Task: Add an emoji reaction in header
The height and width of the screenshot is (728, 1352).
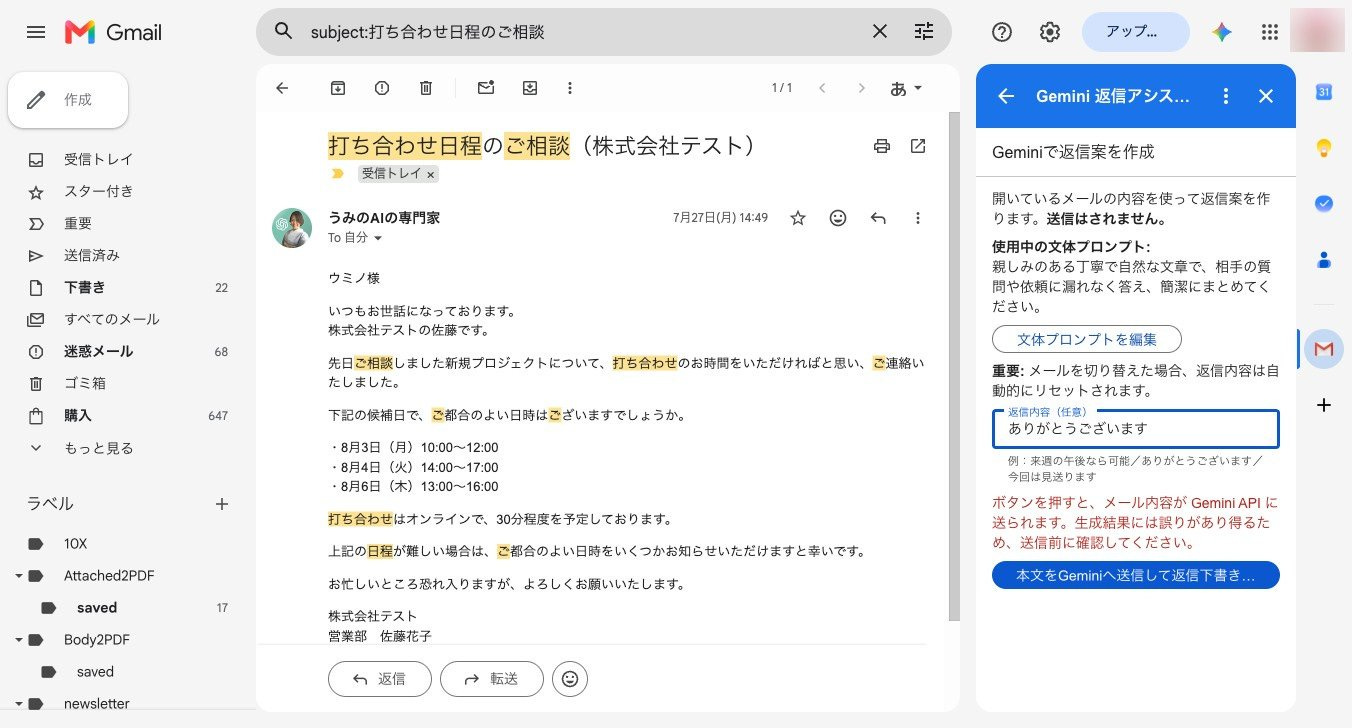Action: pyautogui.click(x=838, y=218)
